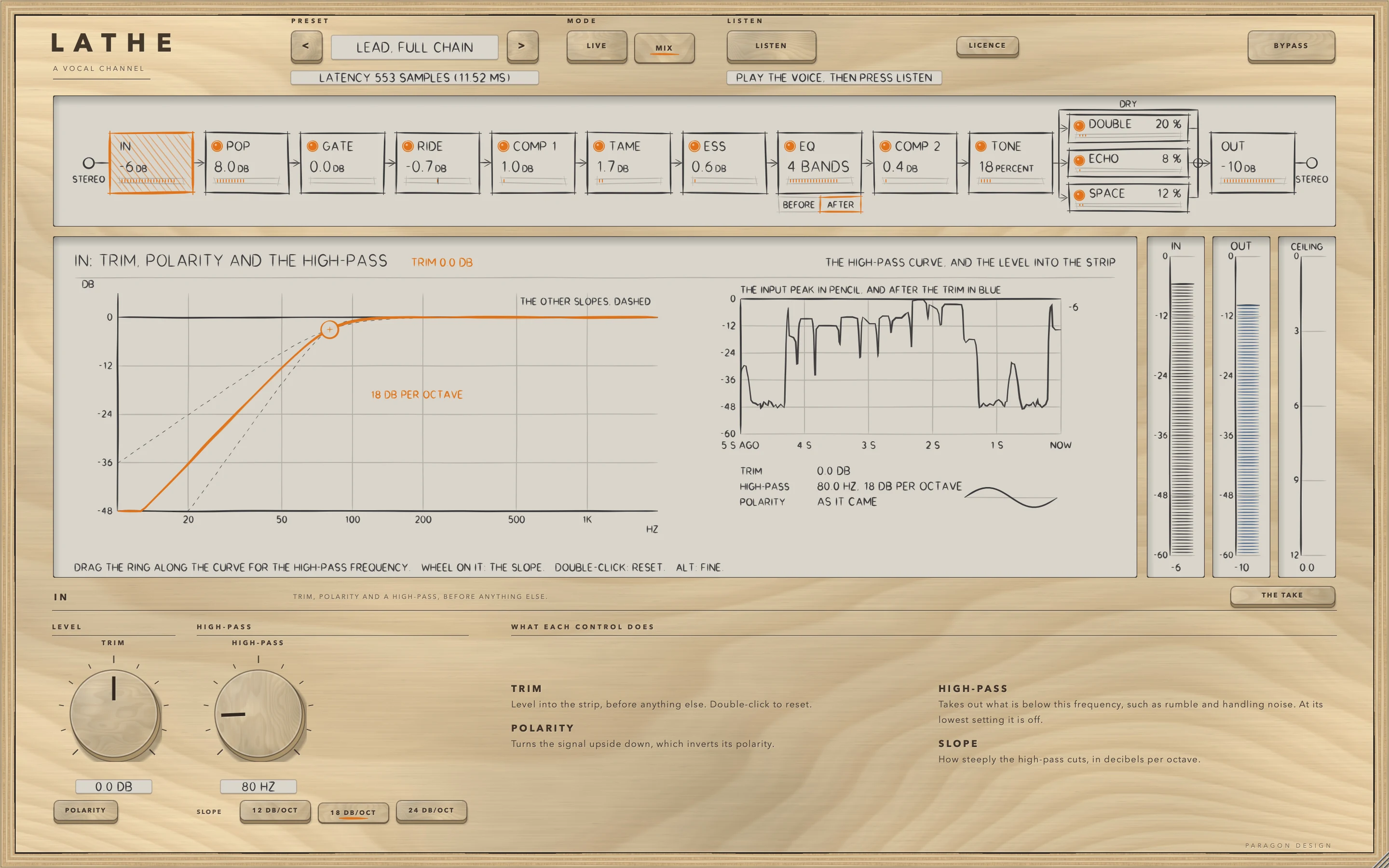
Task: Open the LEAD, FULL CHAIN preset name
Action: click(414, 47)
